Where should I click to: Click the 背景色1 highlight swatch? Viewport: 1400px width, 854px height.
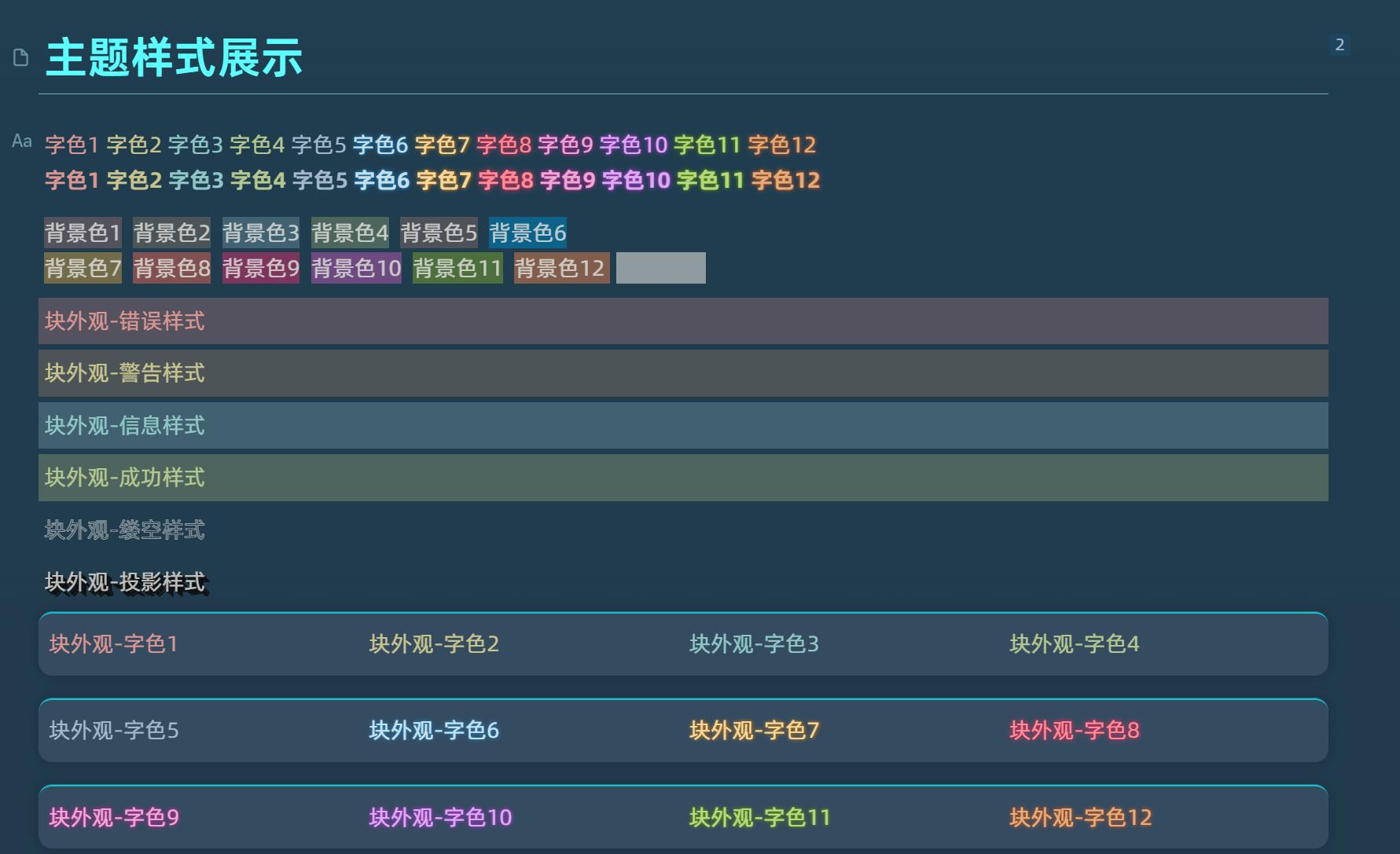click(x=82, y=232)
